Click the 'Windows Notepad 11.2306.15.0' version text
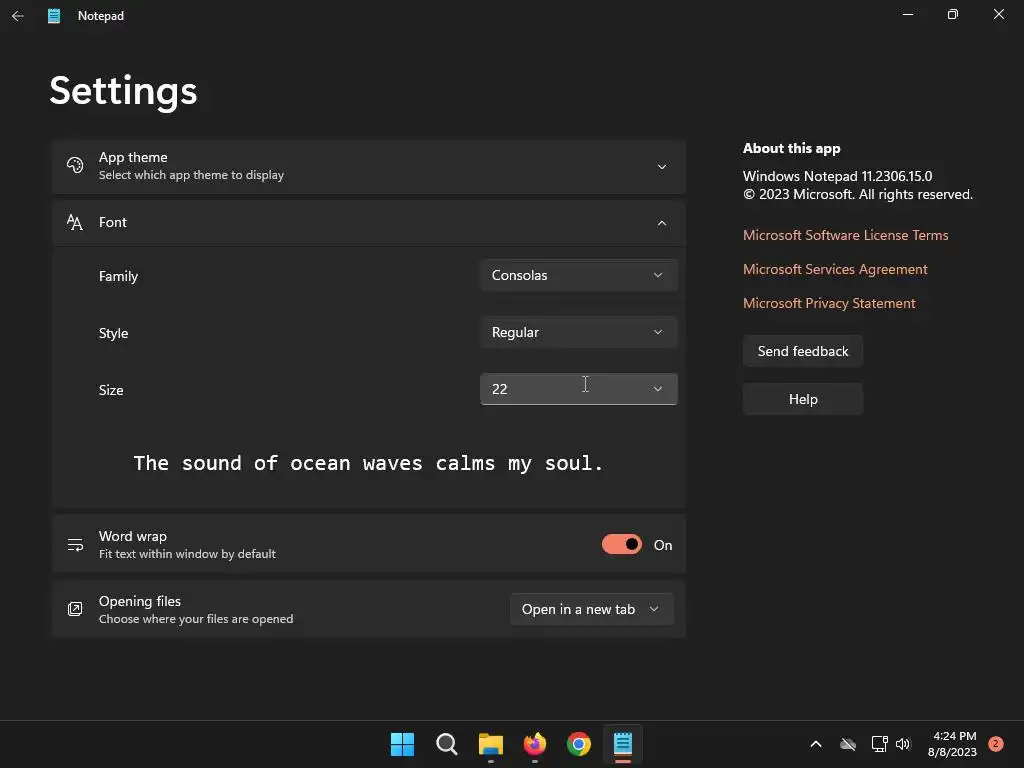1024x768 pixels. point(837,176)
